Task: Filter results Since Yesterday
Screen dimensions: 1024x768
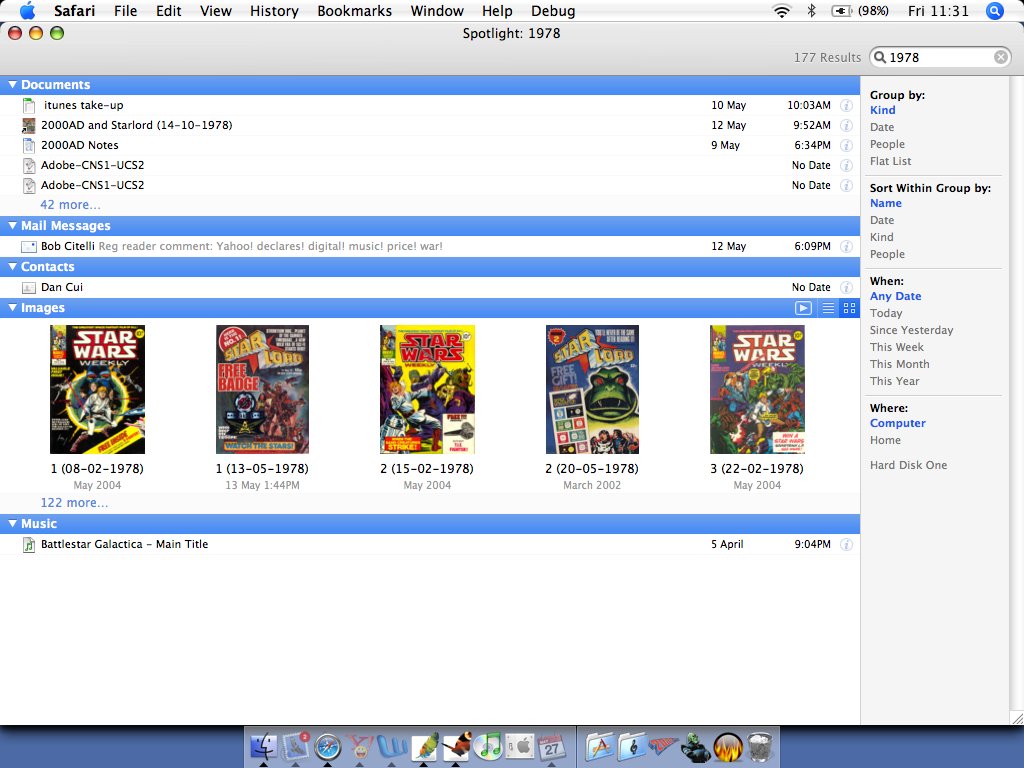Action: (911, 330)
